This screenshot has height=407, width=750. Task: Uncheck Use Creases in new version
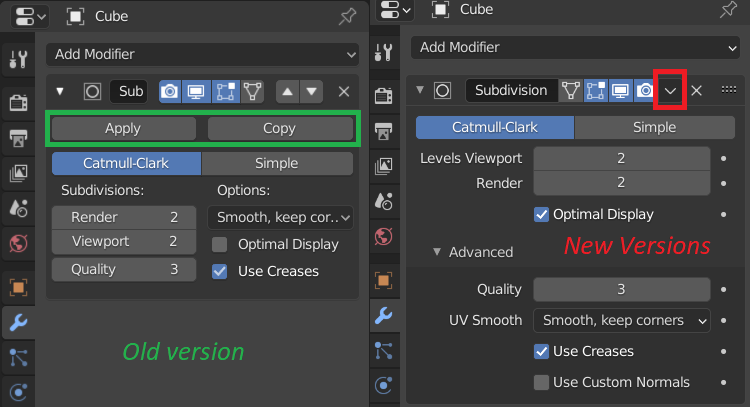(x=541, y=352)
